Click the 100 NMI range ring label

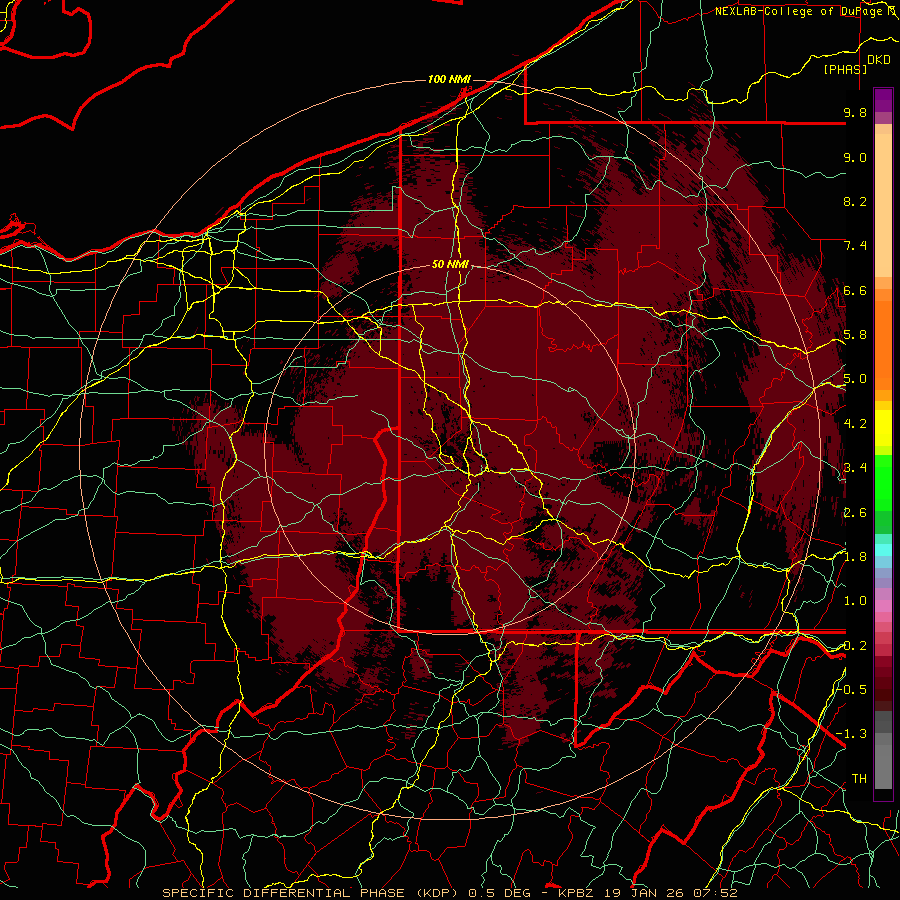pos(449,79)
